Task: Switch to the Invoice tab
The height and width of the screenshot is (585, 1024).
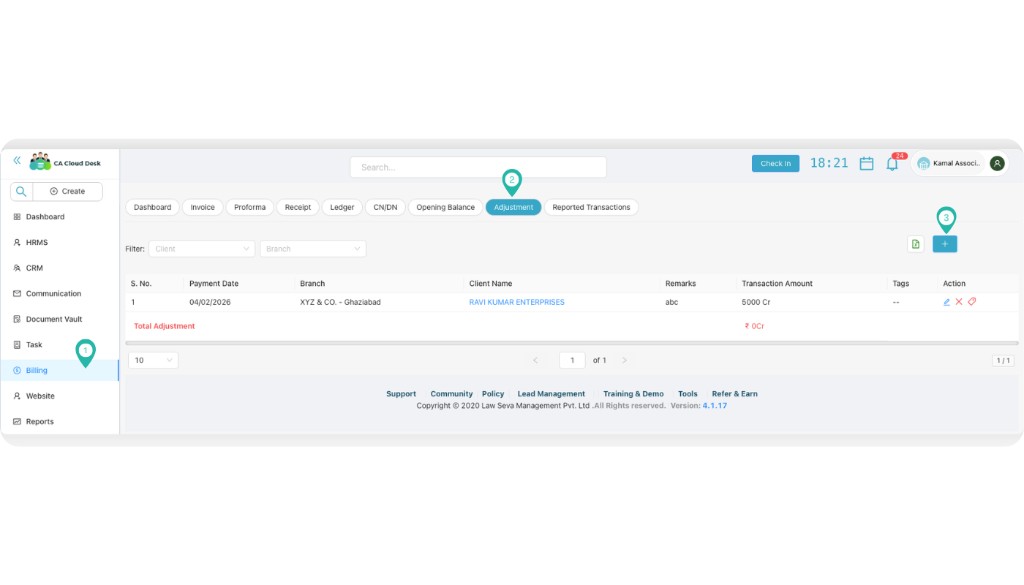Action: coord(202,207)
